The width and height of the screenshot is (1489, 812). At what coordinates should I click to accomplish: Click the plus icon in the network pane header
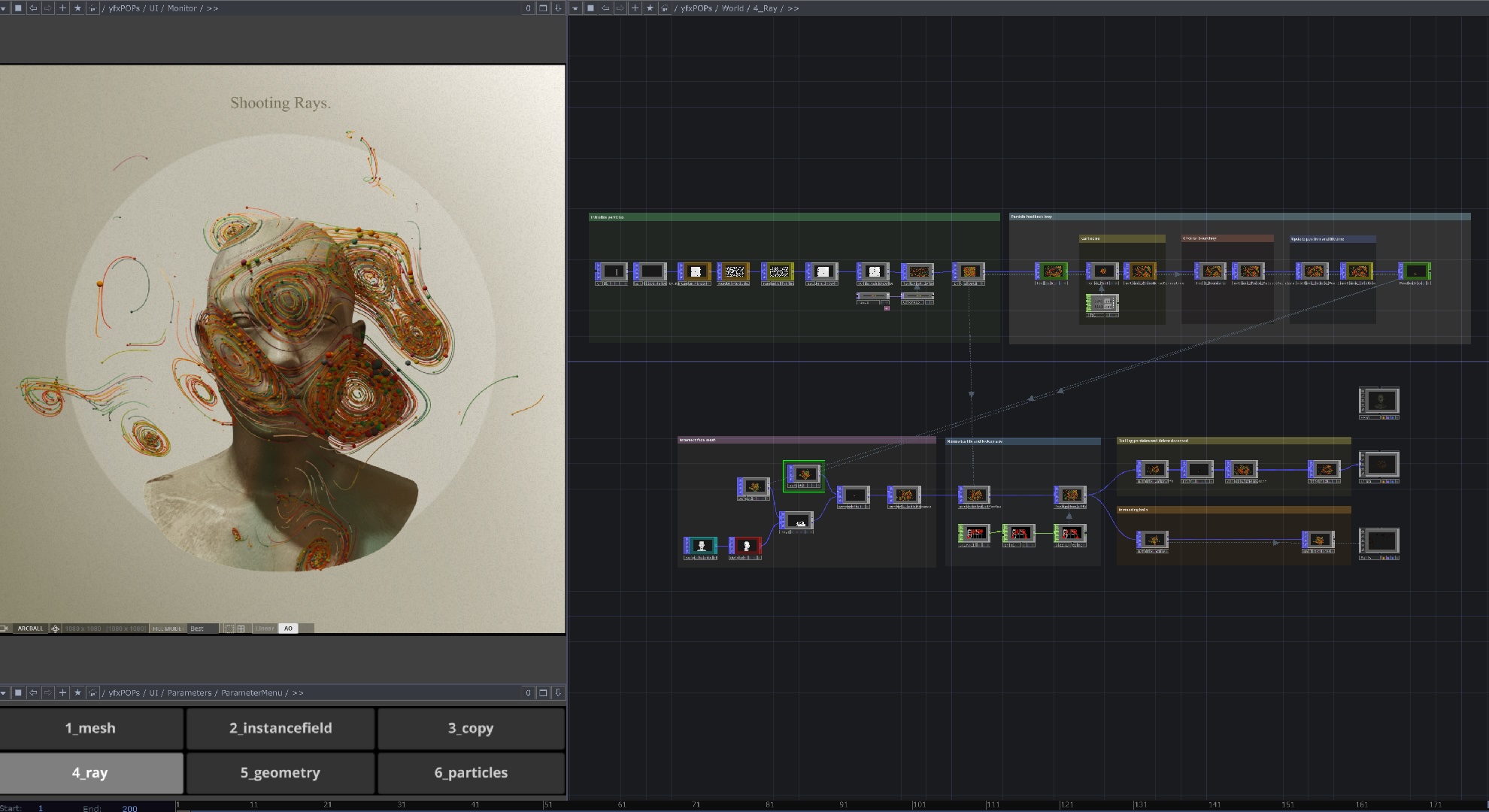click(635, 8)
